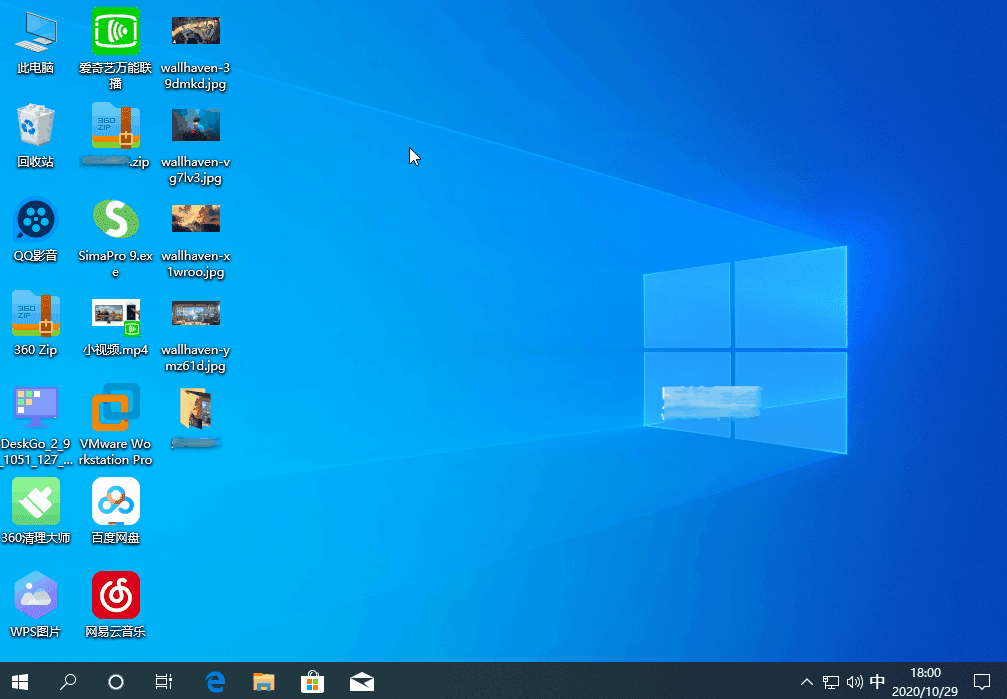Viewport: 1007px width, 699px height.
Task: Select the 360 Zip application icon
Action: coord(35,323)
